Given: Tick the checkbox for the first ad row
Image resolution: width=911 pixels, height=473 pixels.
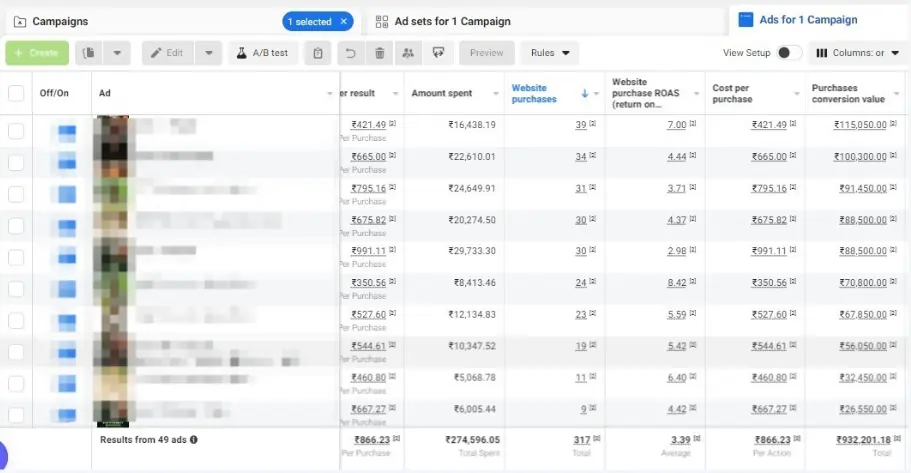Looking at the screenshot, I should (16, 131).
